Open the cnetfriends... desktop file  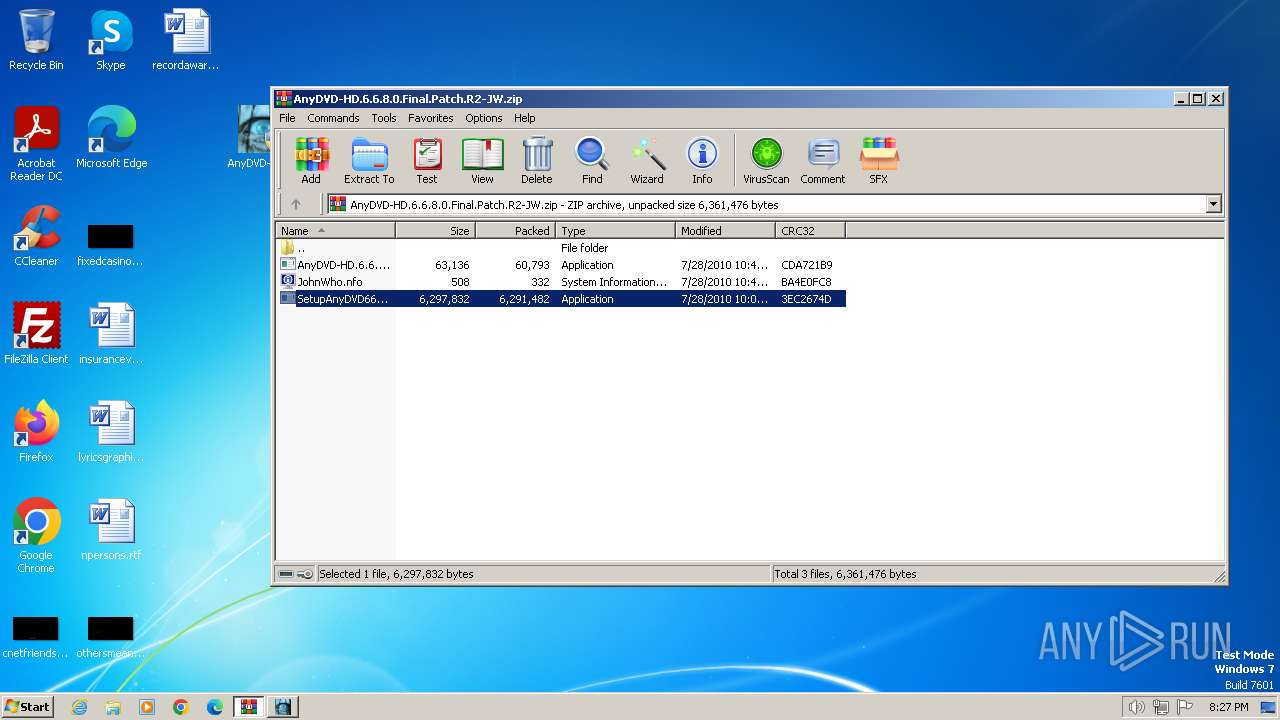coord(36,637)
